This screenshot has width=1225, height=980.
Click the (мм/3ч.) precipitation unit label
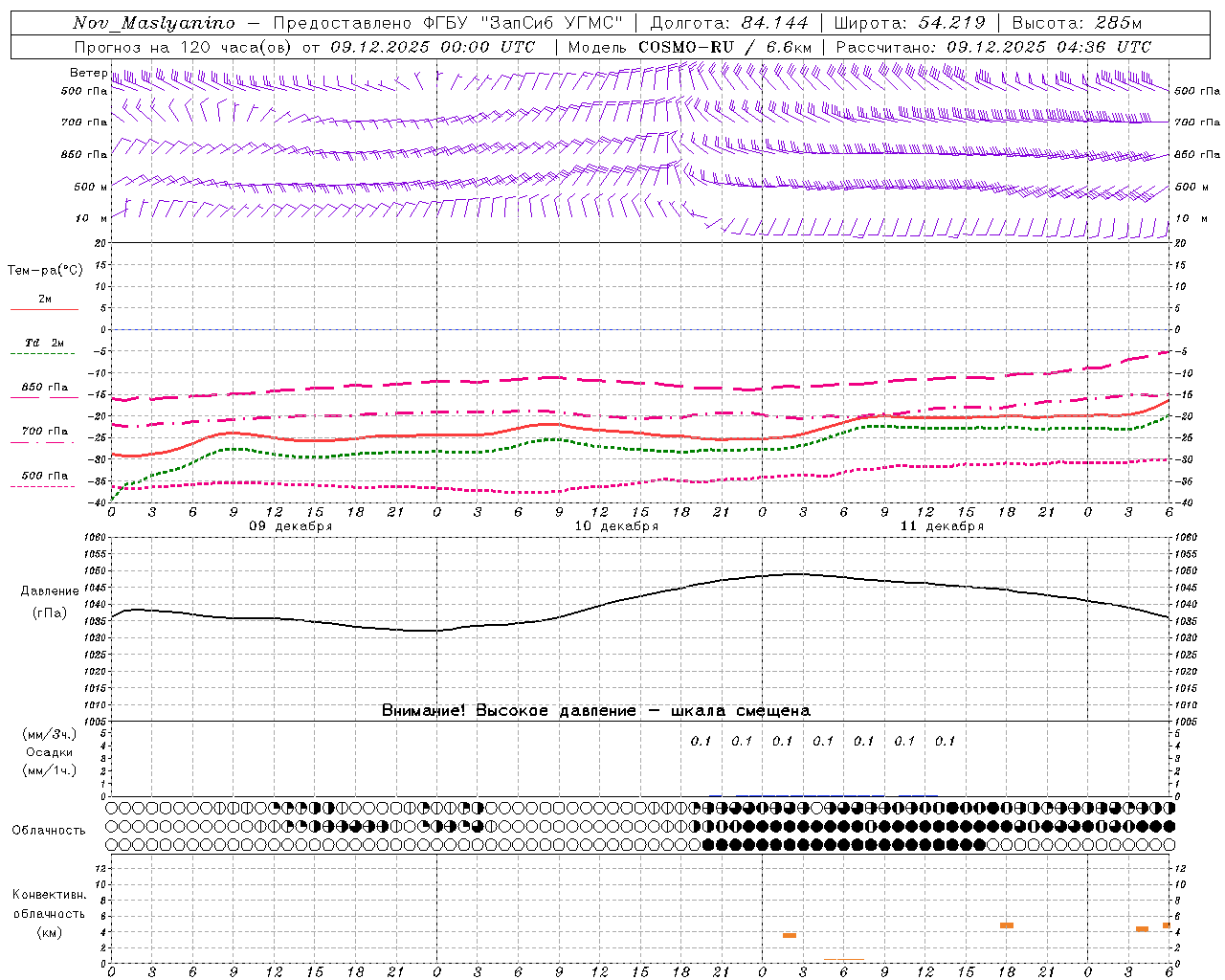[x=50, y=734]
